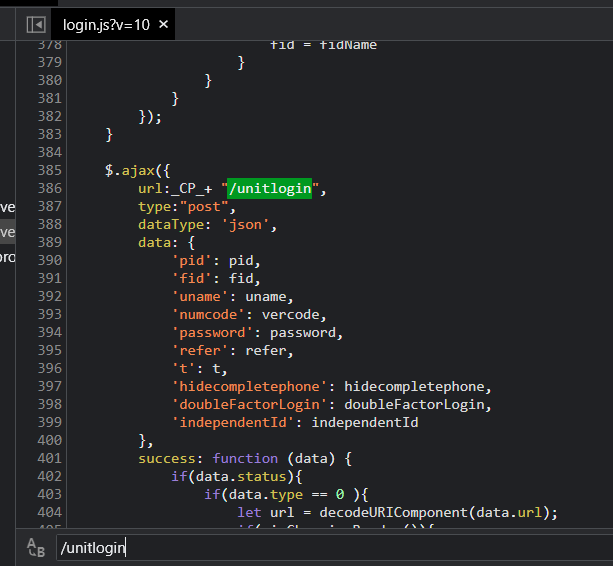
Task: Close the login.js?v=10 tab
Action: tap(163, 25)
